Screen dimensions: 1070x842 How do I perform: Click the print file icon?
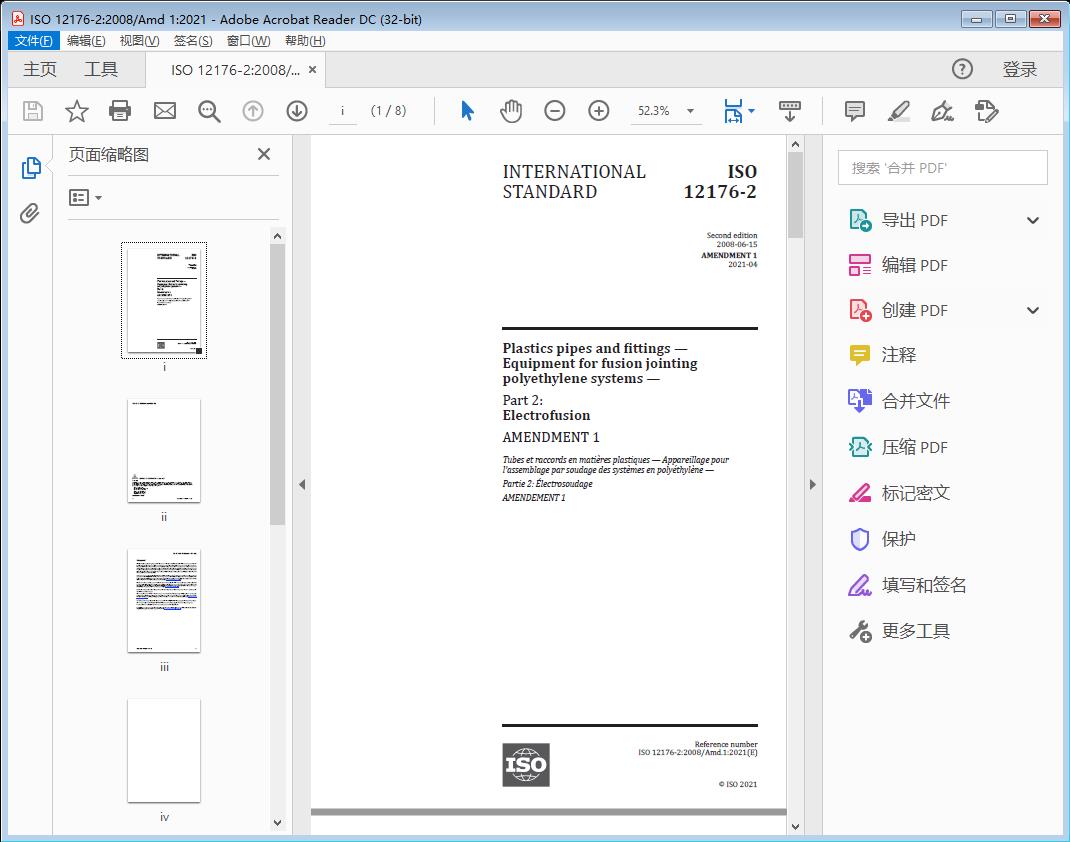(120, 111)
